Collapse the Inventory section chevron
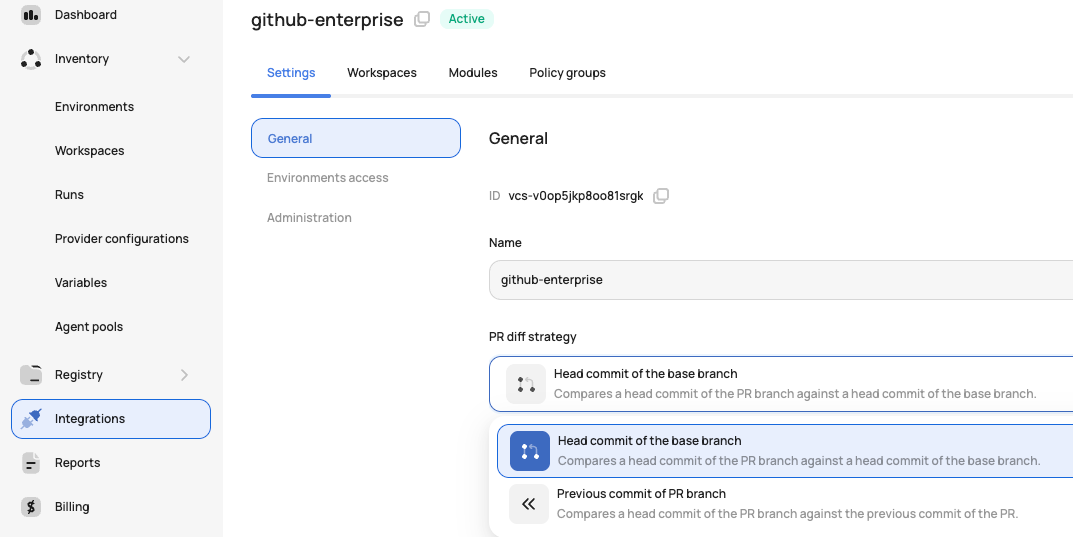The height and width of the screenshot is (537, 1073). tap(183, 60)
